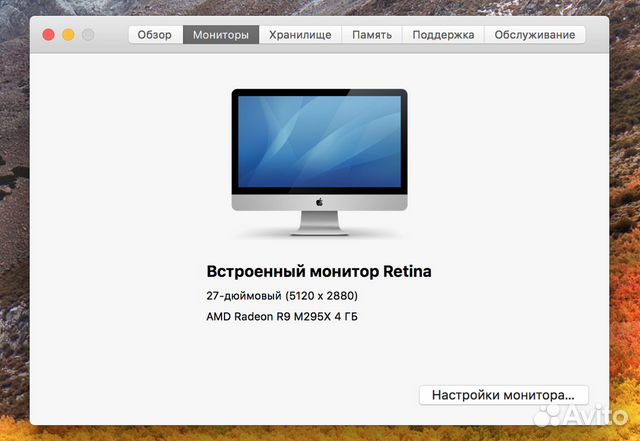Select the Мониторы tab
This screenshot has width=640, height=441.
coord(221,35)
